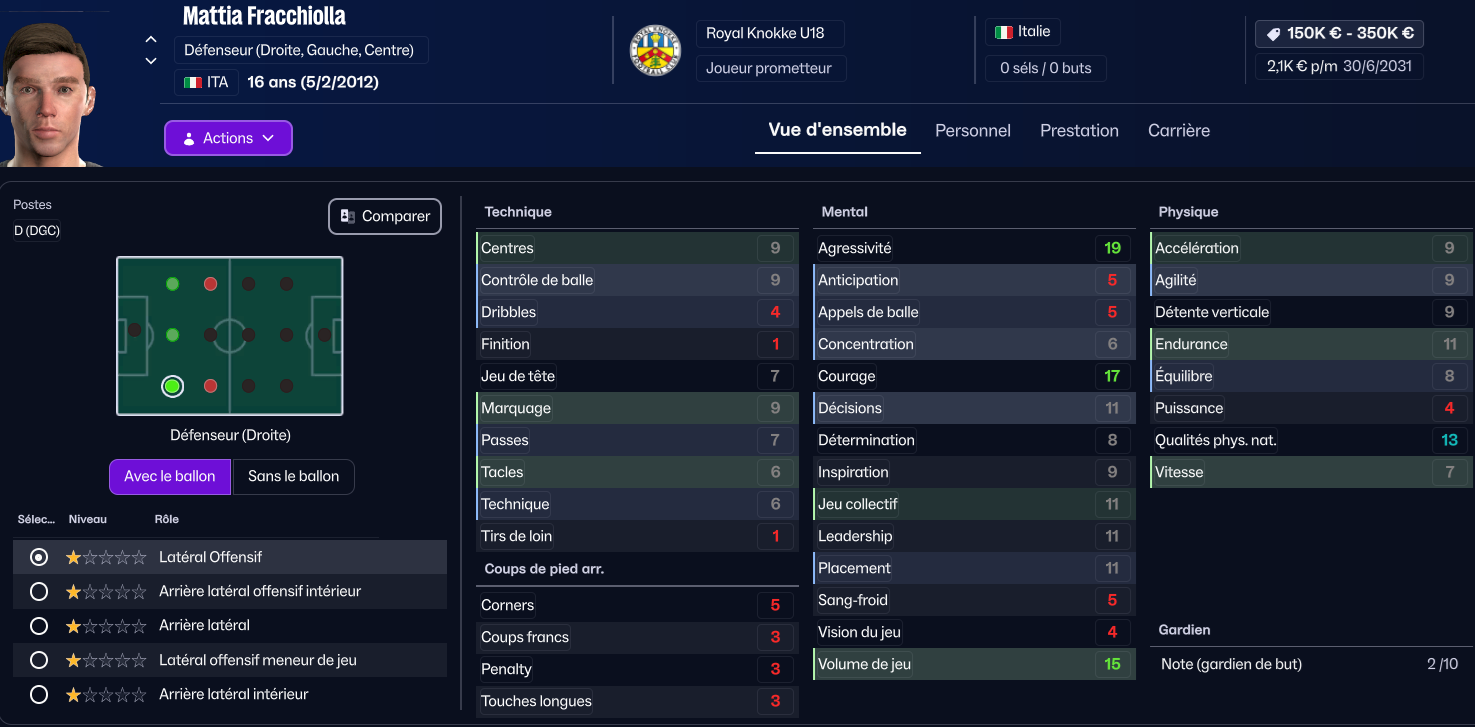
Task: Open the Royal Knokke U18 club link
Action: [x=765, y=33]
